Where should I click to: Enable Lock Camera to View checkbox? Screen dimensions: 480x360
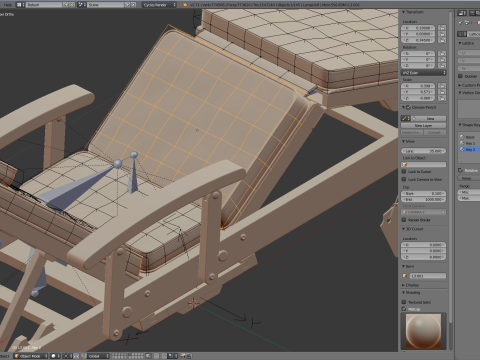point(404,179)
